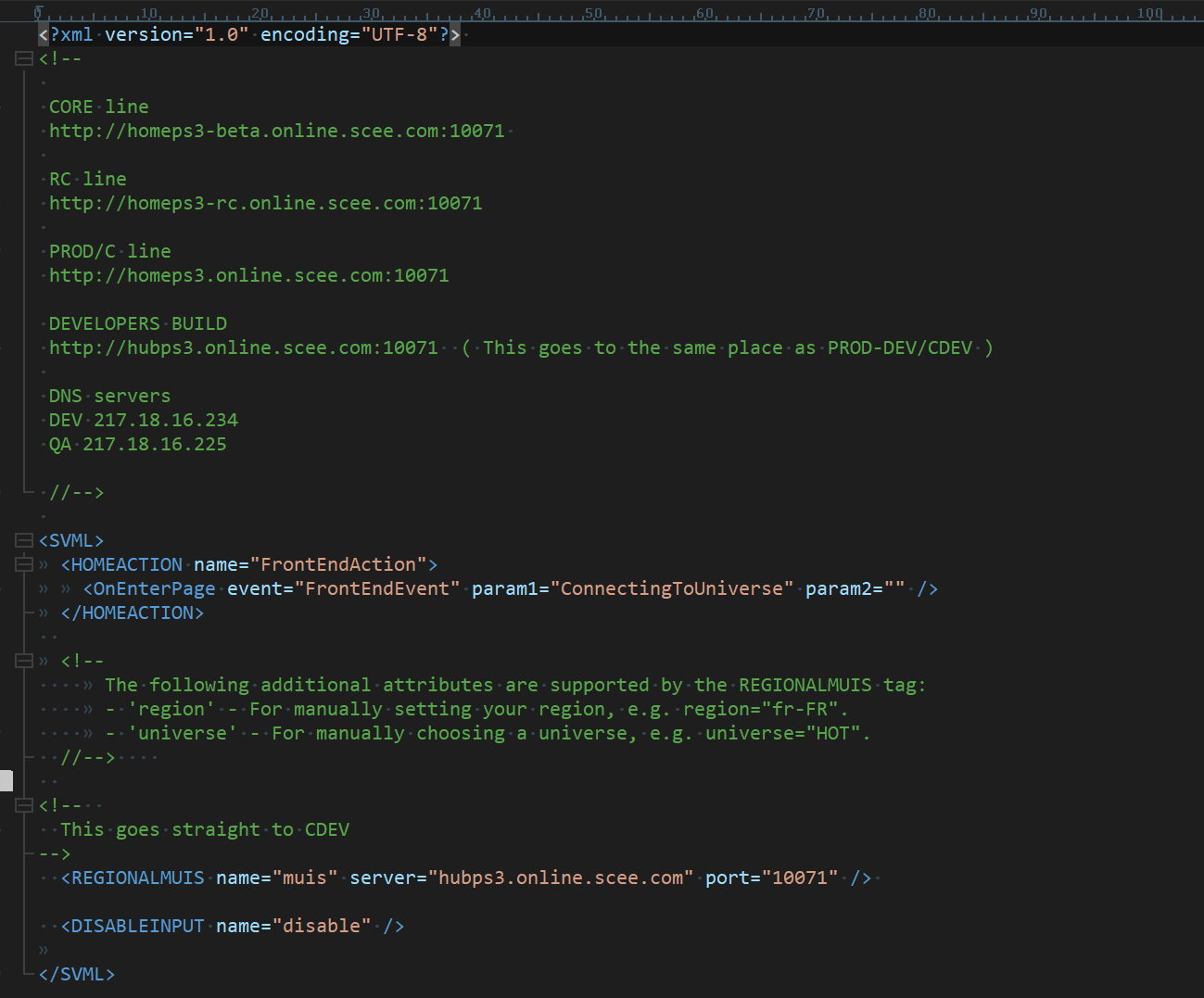Click the column 50 mark on the ruler
This screenshot has height=998, width=1204.
tap(594, 13)
